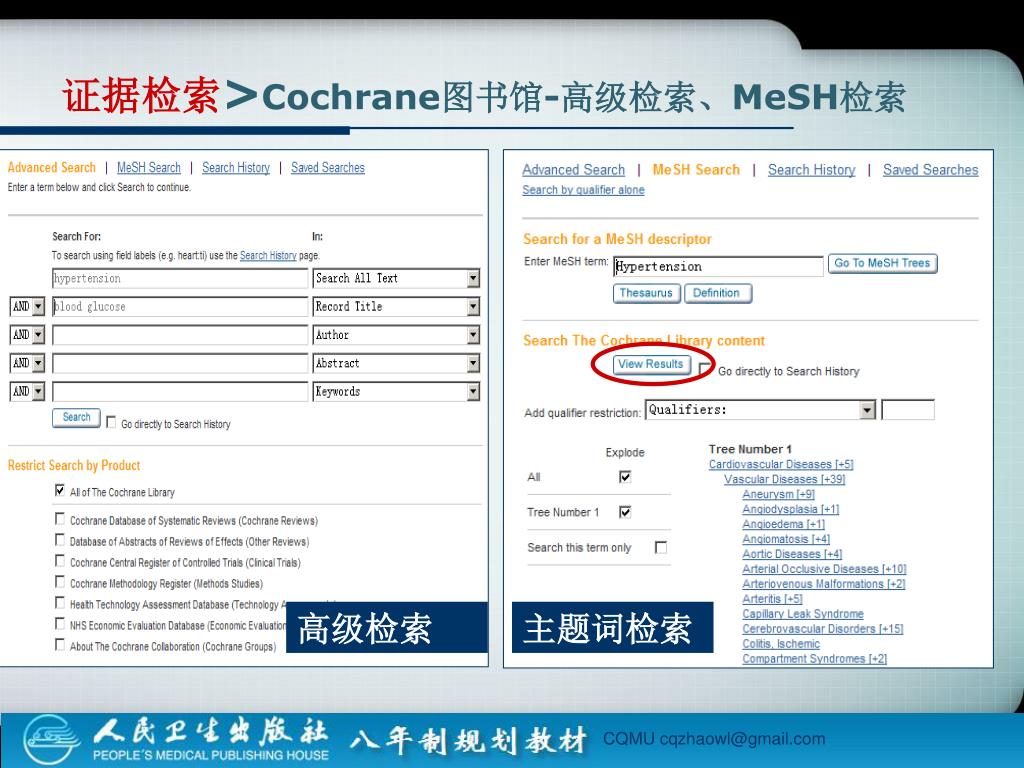Click the empty search field beside Author
Viewport: 1024px width, 768px height.
click(x=180, y=335)
